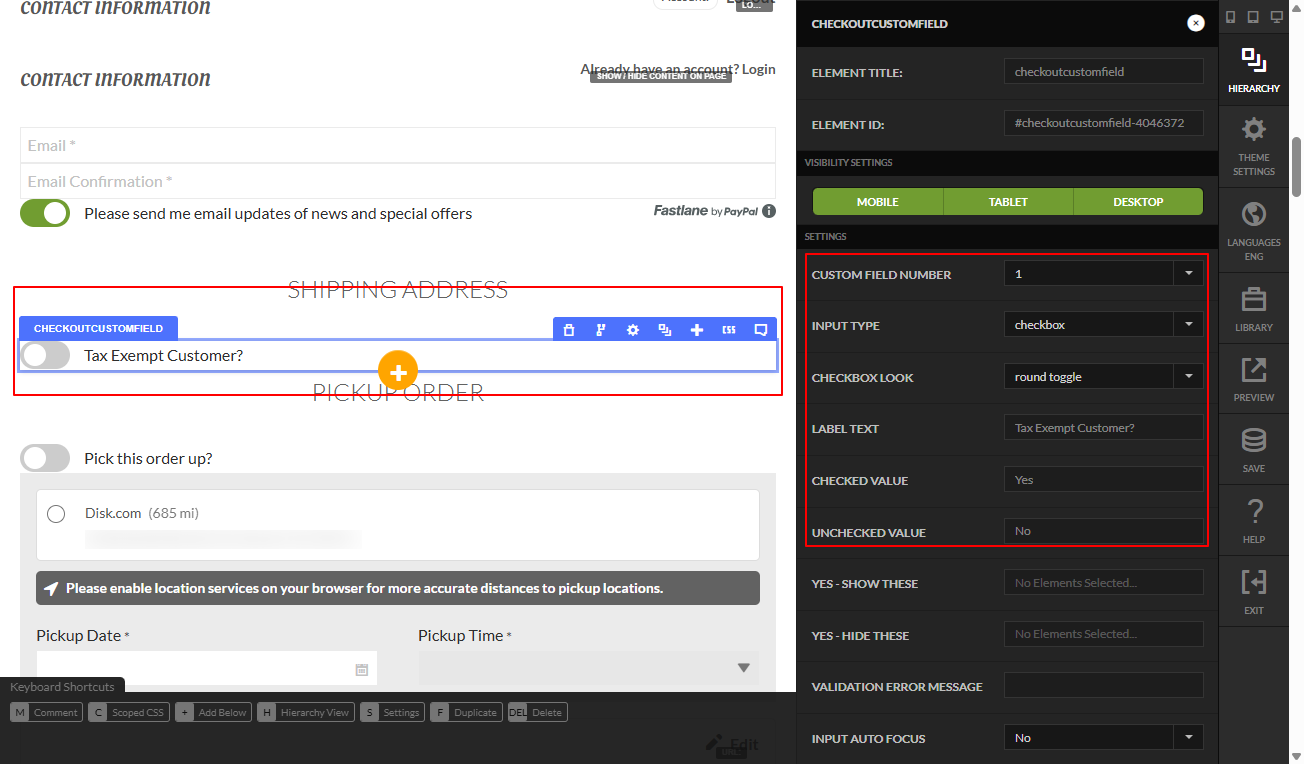Expand the Input Type dropdown

[x=1103, y=324]
